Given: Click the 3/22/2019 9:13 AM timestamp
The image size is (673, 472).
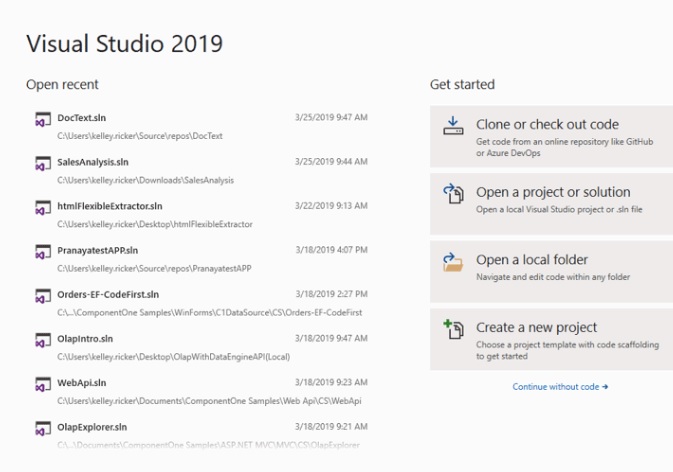Looking at the screenshot, I should pos(331,206).
